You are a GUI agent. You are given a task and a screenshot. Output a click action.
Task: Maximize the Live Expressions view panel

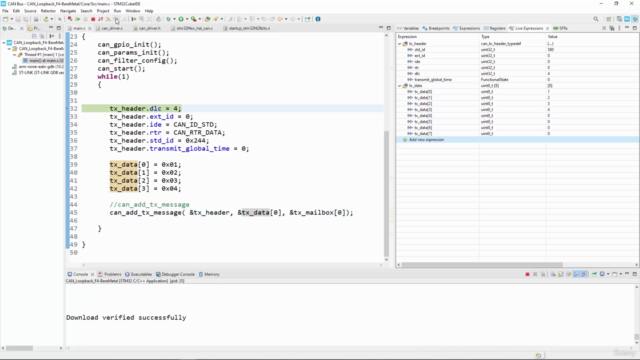click(635, 28)
